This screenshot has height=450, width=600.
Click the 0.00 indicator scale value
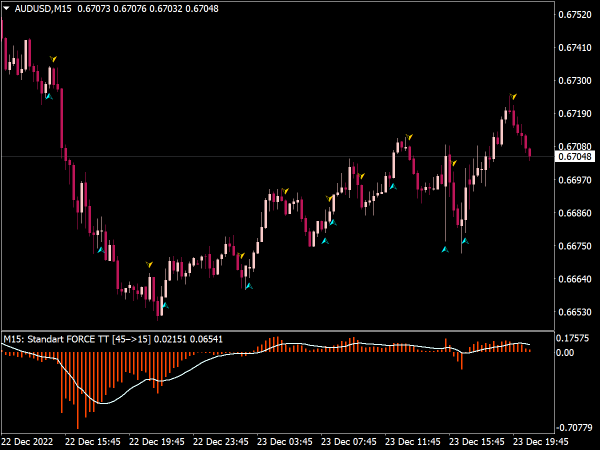565,352
